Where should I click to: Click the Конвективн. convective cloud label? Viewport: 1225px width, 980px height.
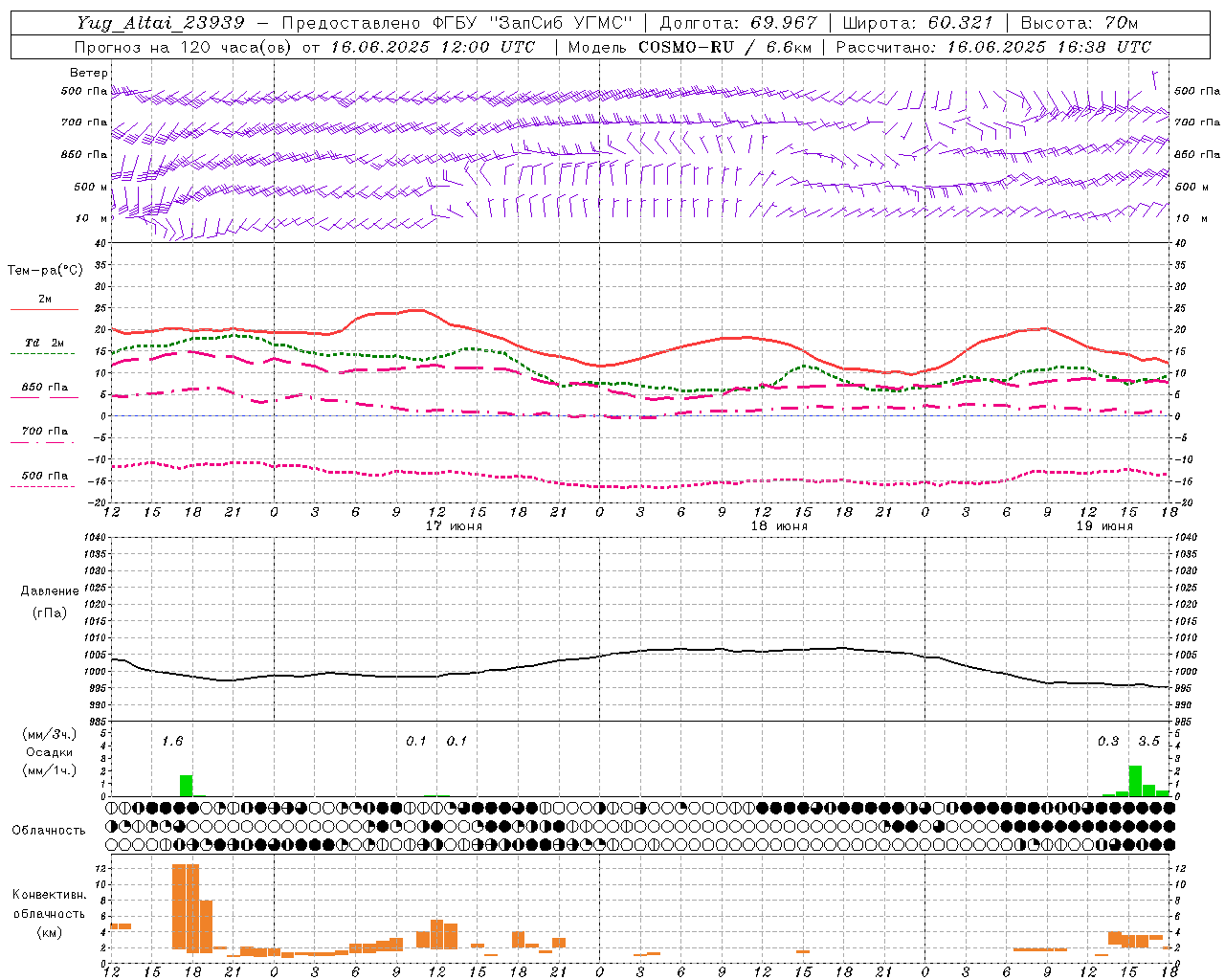tap(49, 895)
